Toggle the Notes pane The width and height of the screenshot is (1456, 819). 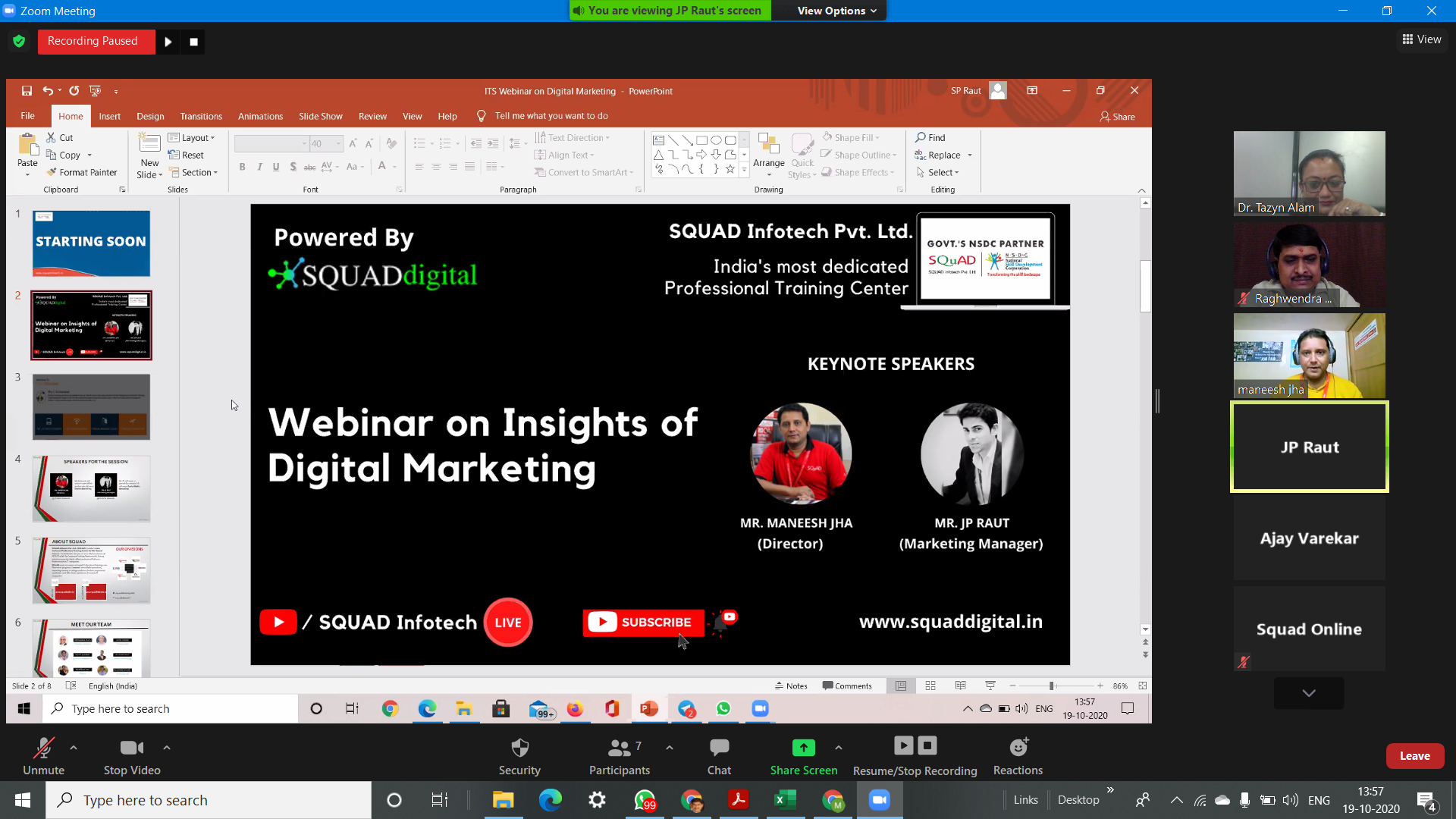(x=791, y=686)
